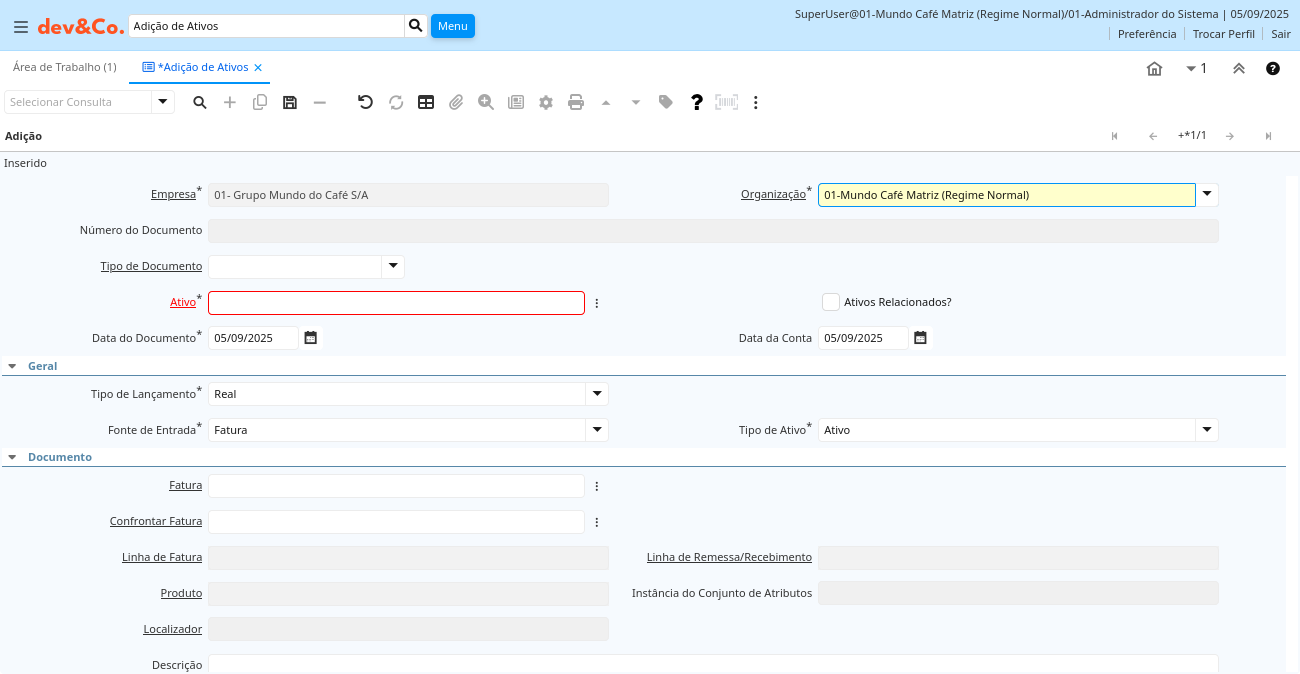This screenshot has width=1300, height=674.
Task: Click the Undo changes icon
Action: point(365,102)
